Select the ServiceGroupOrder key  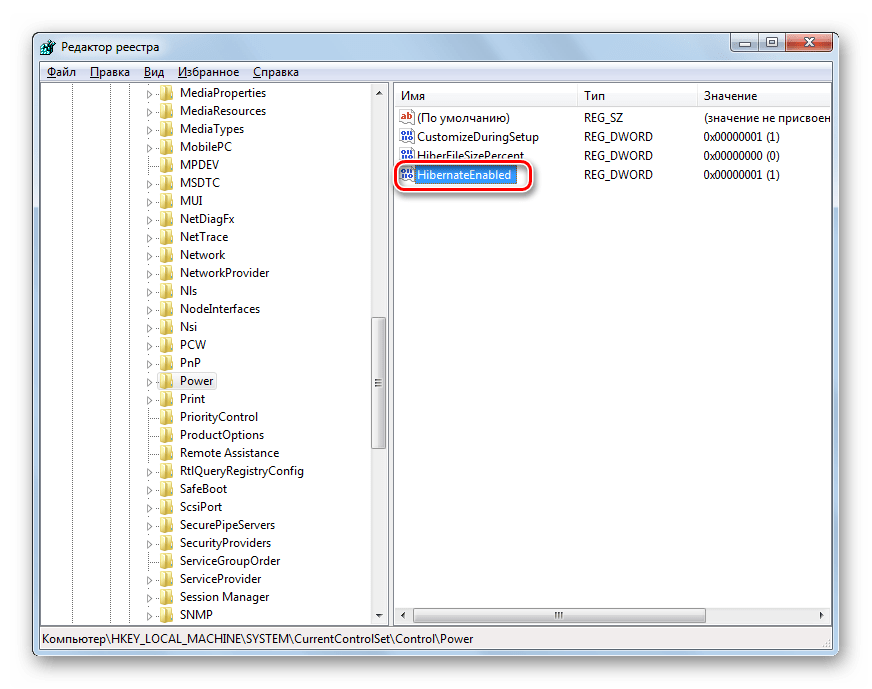tap(230, 561)
